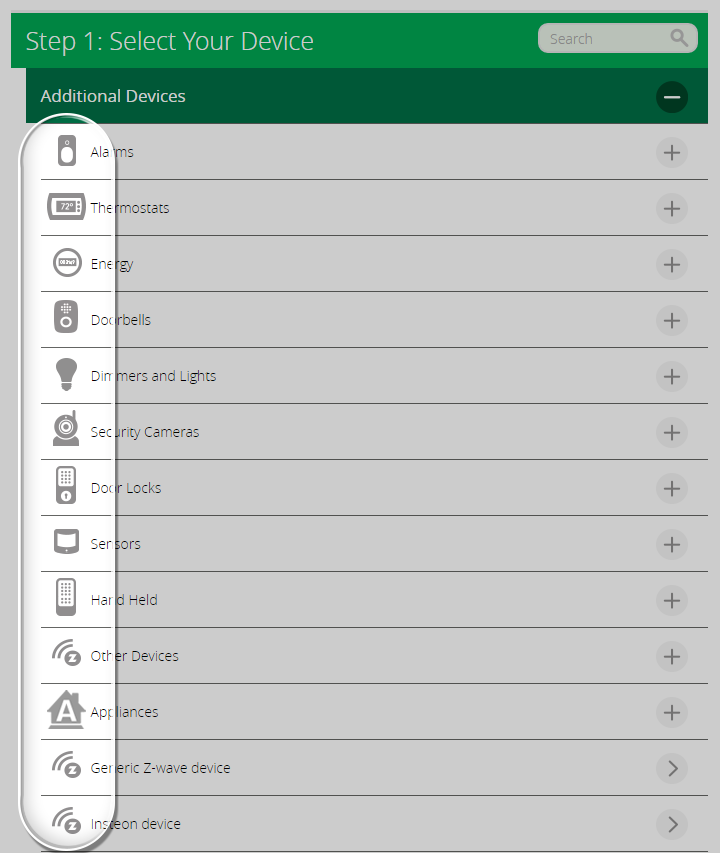Expand the Doorbells category plus button
This screenshot has width=720, height=853.
[x=672, y=320]
